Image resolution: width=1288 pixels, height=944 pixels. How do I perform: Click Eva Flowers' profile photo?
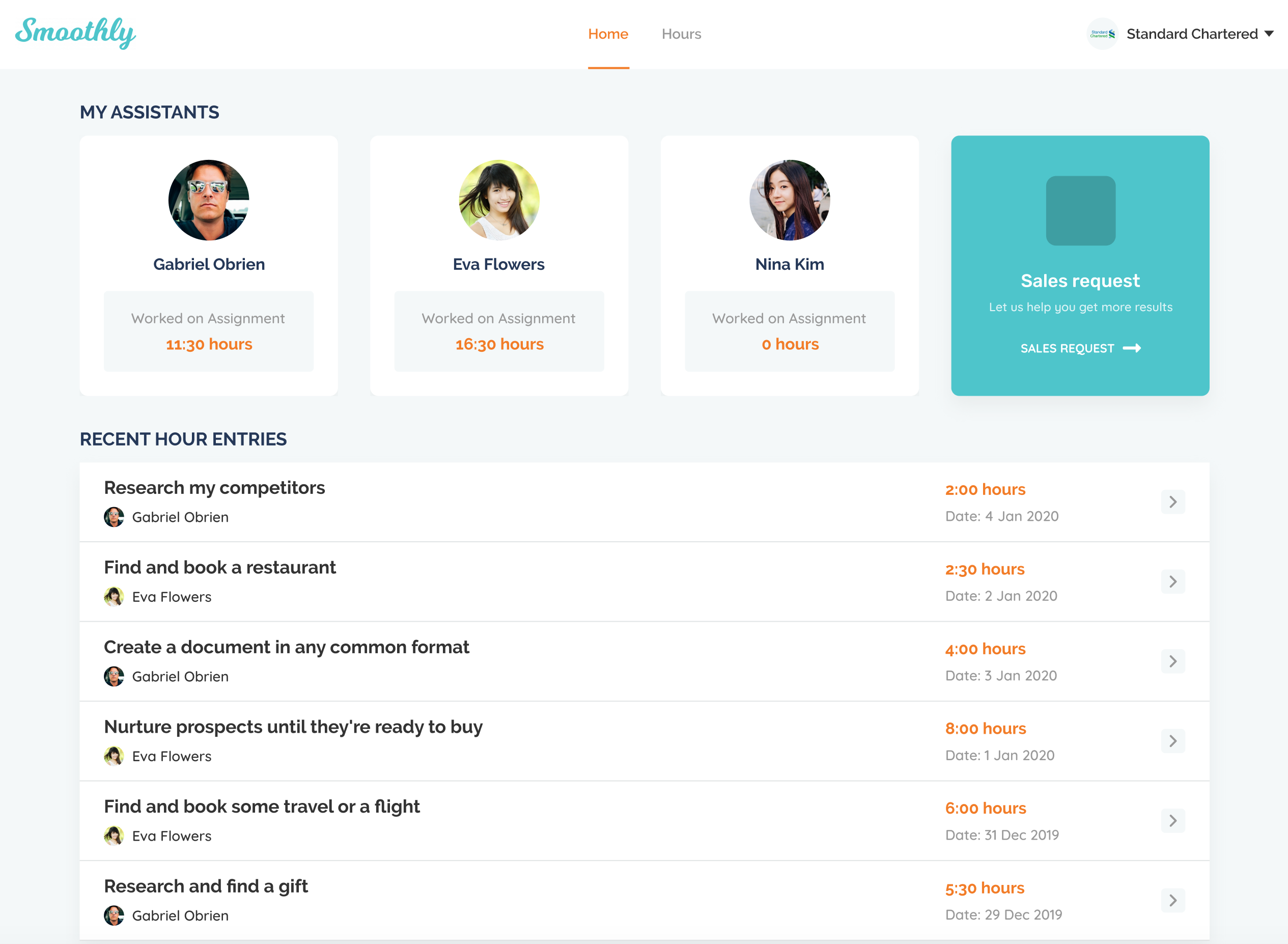[498, 200]
